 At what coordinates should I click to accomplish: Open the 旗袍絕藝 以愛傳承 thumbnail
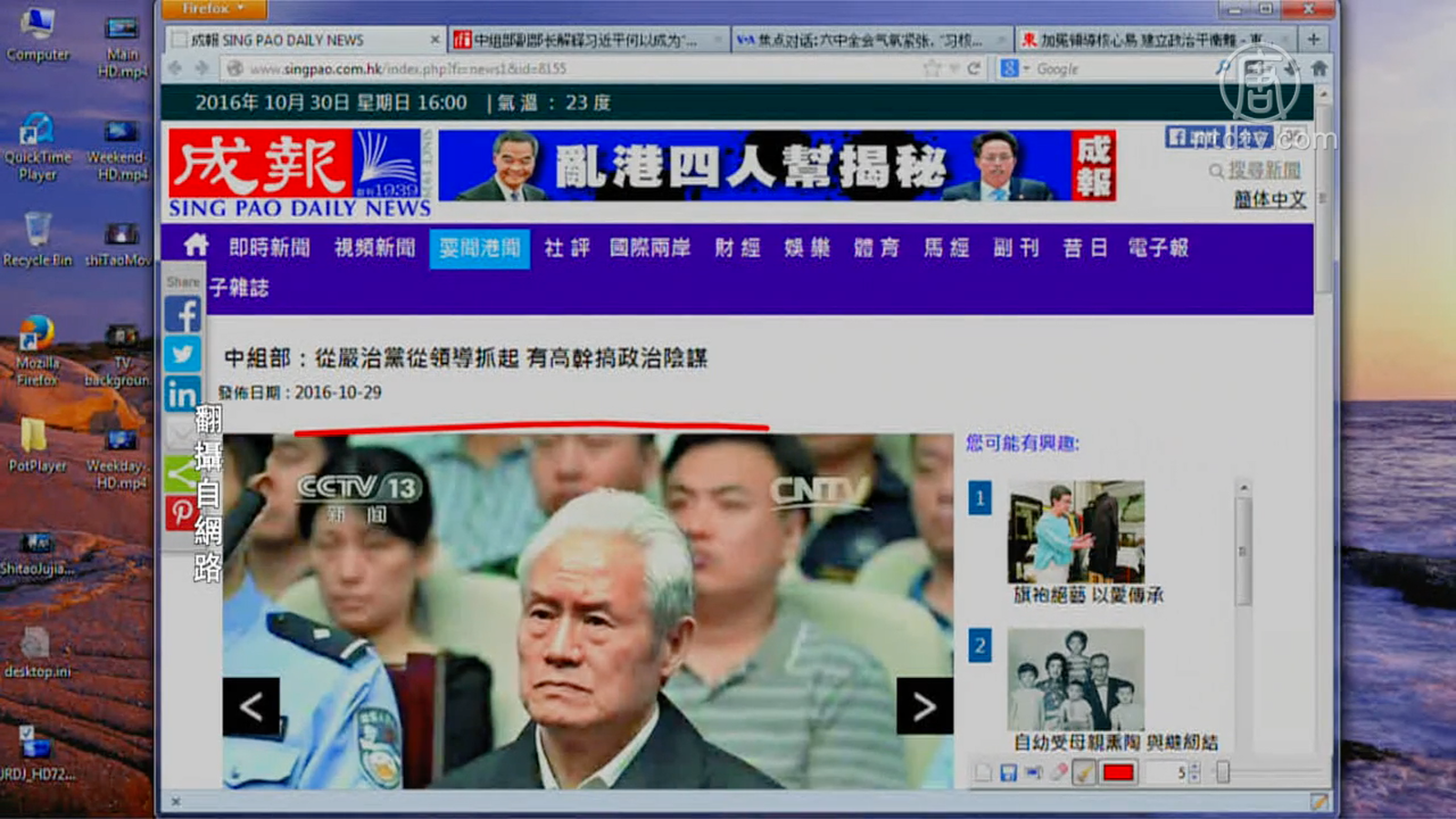pyautogui.click(x=1076, y=532)
